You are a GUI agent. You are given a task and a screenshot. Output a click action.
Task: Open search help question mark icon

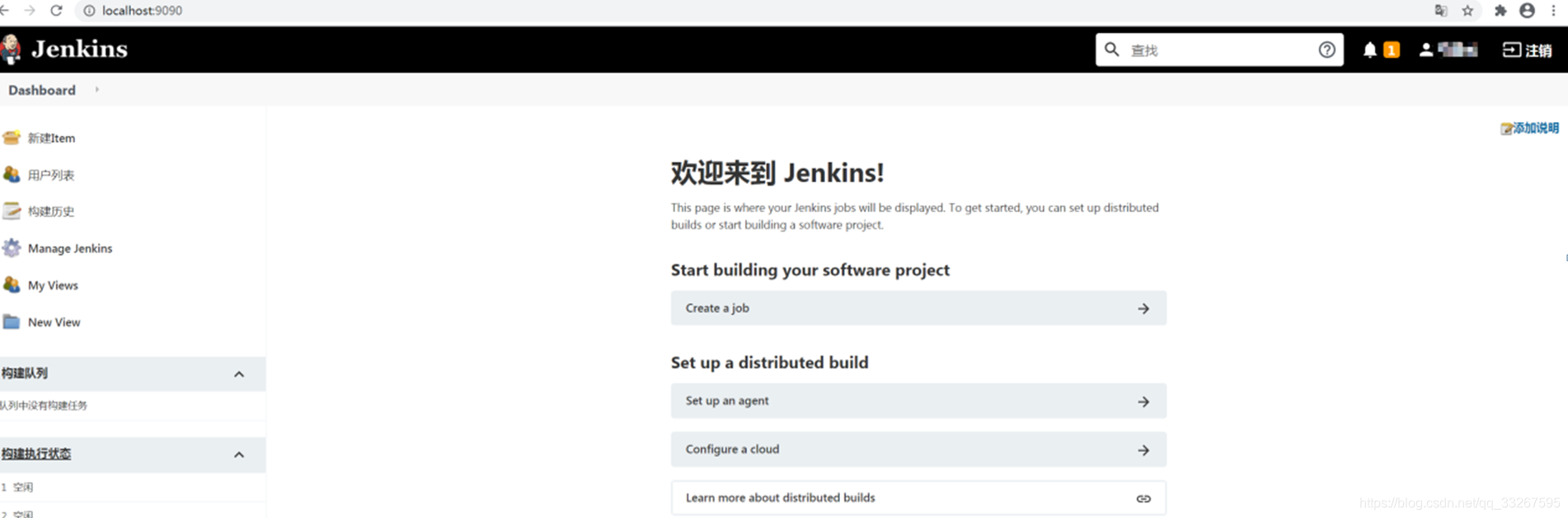point(1326,49)
